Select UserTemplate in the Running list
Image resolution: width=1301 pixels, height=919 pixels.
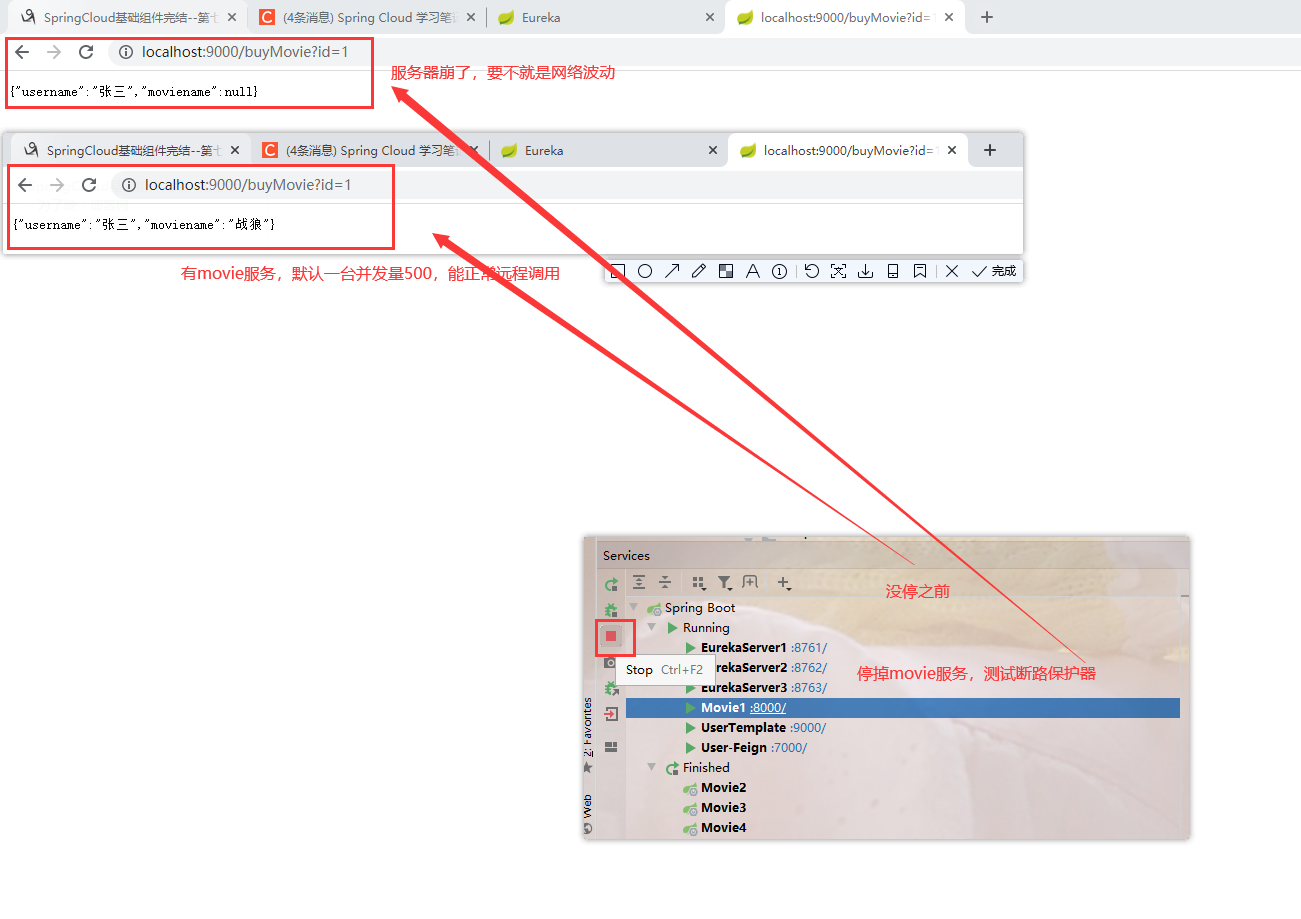(743, 727)
